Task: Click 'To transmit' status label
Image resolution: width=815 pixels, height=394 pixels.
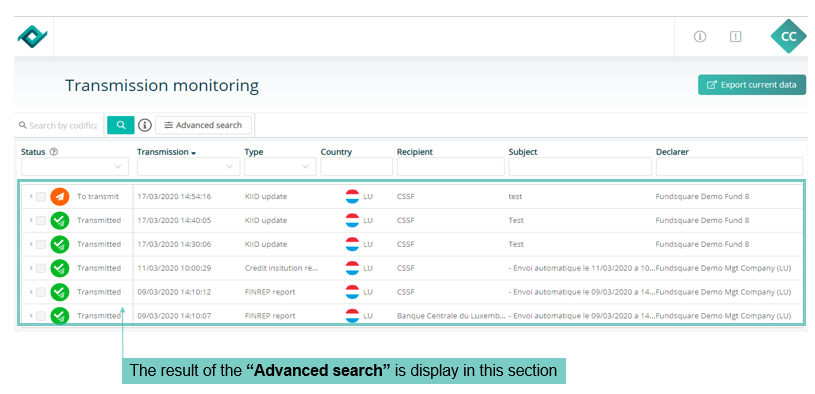Action: click(x=98, y=196)
